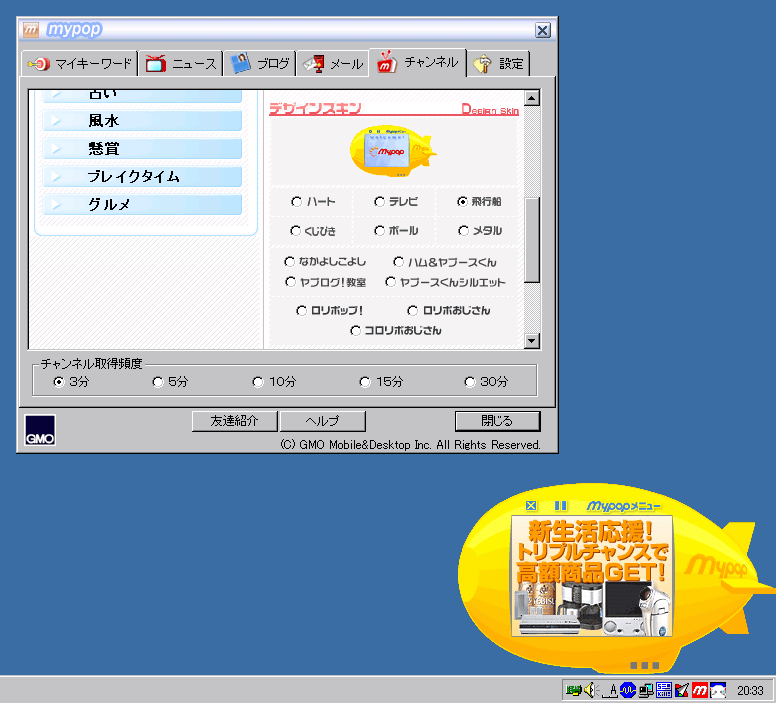
Task: Click the マイキーワード tab key icon
Action: (38, 64)
